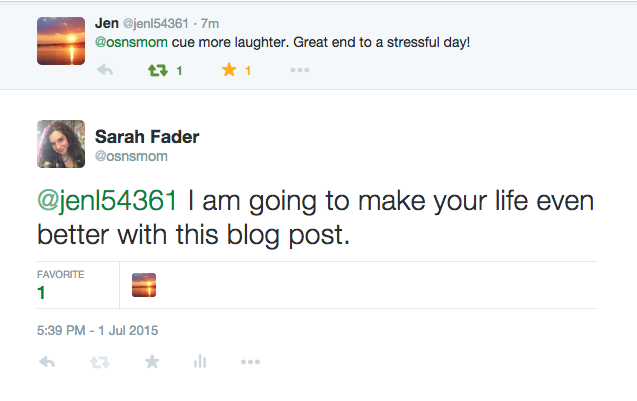Favorite Sarah Fader's tweet with the star
Screen dimensions: 637x401
tap(151, 362)
